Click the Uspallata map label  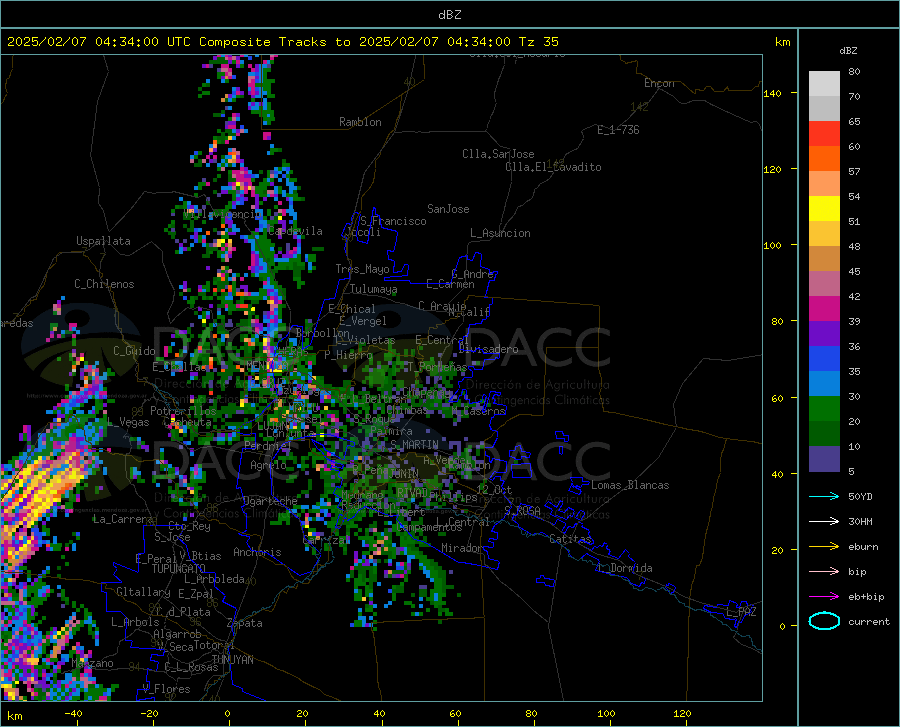point(103,242)
